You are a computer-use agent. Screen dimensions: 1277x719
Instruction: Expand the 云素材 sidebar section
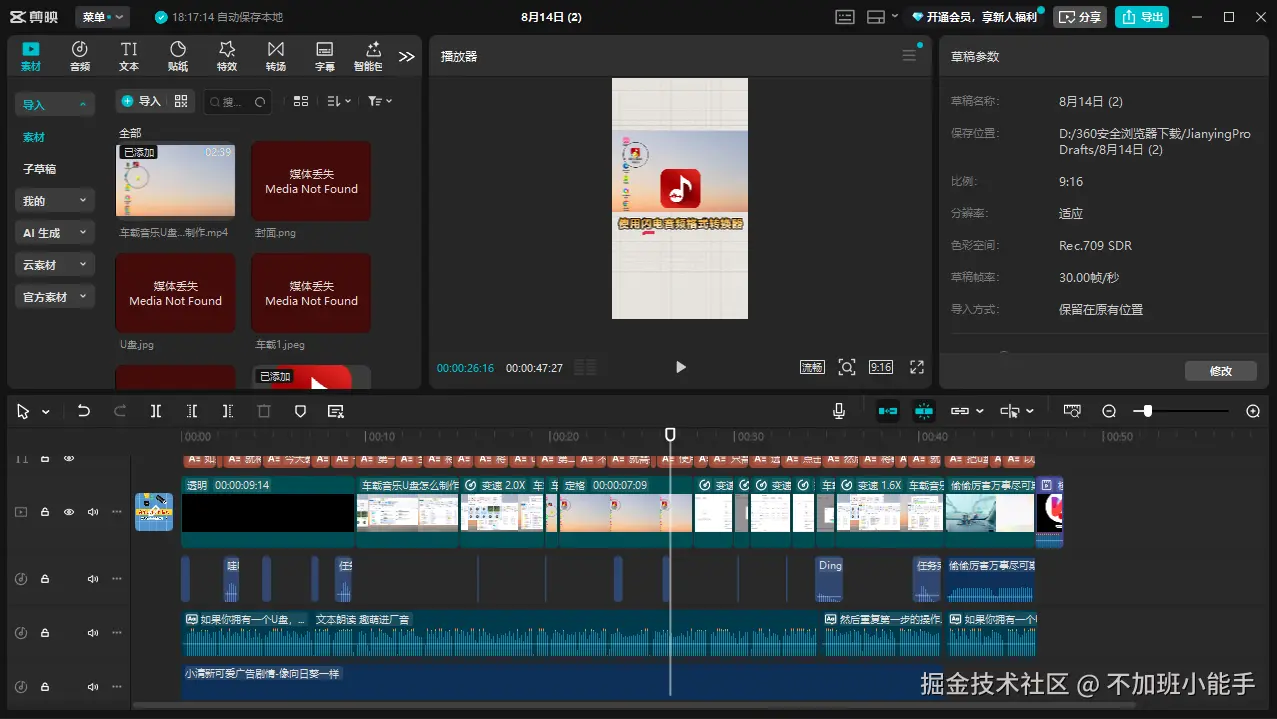coord(54,265)
